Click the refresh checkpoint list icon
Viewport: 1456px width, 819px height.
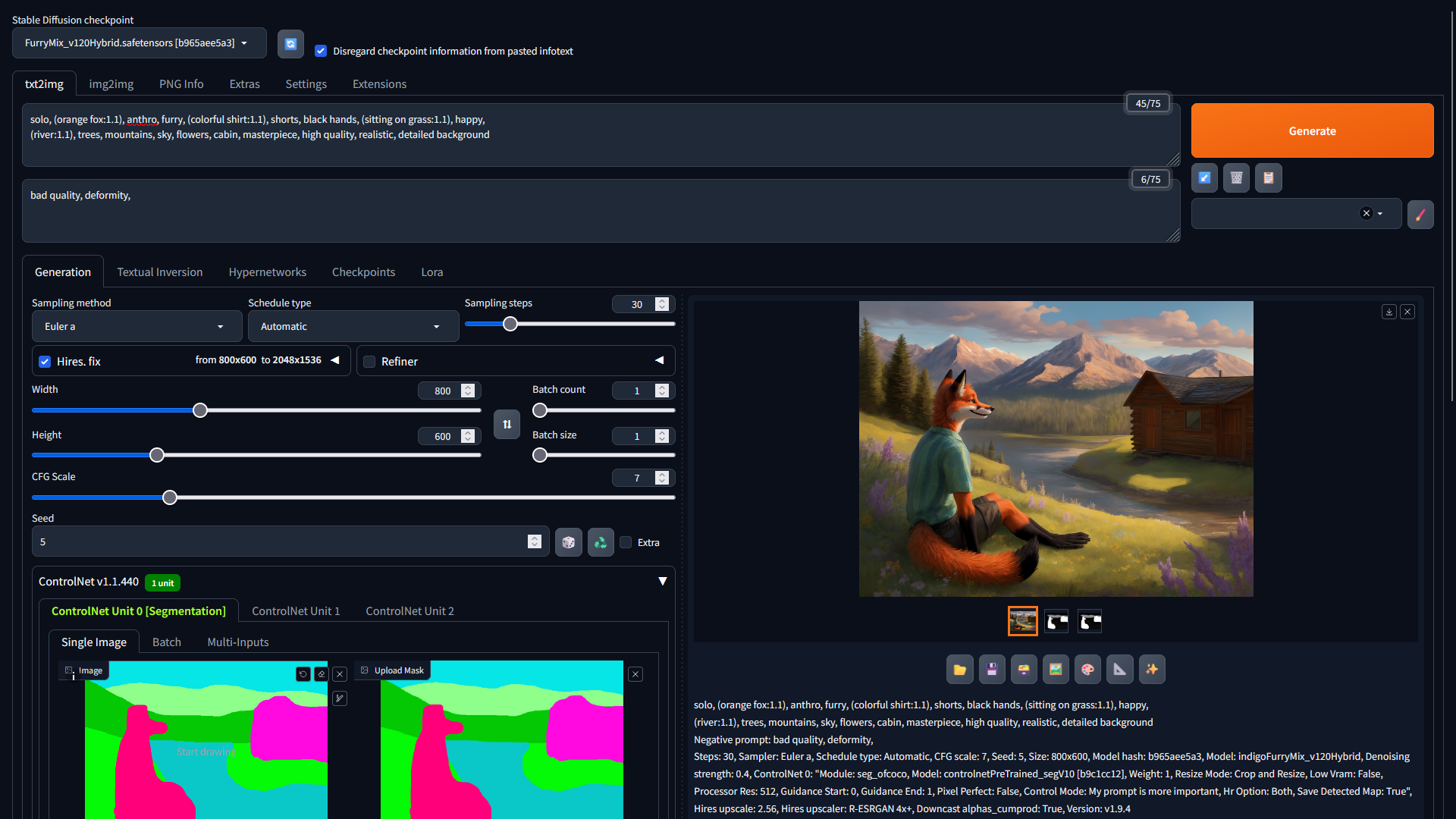click(x=290, y=44)
